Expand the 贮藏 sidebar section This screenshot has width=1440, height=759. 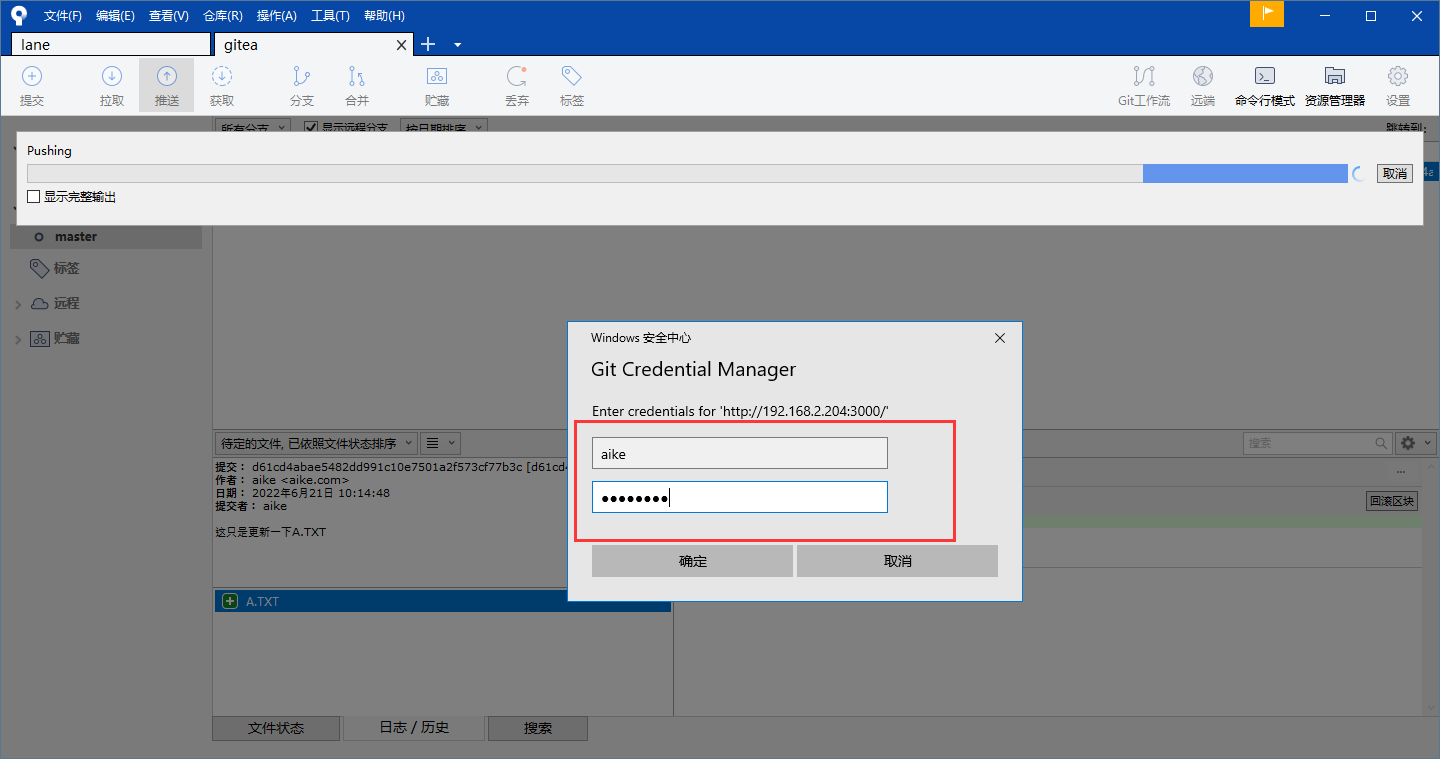(18, 339)
